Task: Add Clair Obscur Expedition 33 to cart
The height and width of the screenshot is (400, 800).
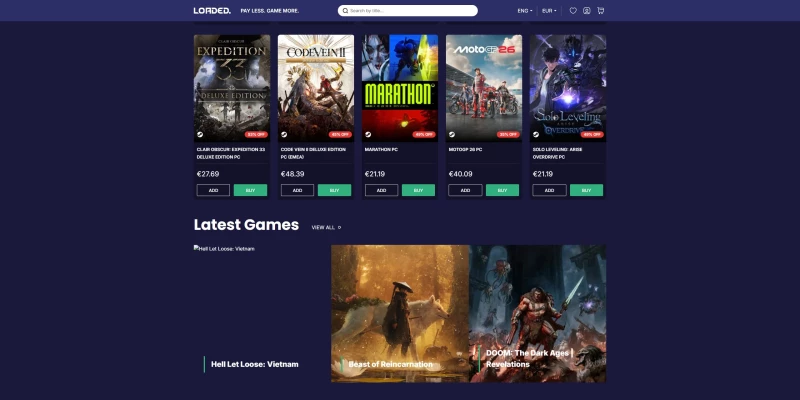Action: [213, 190]
